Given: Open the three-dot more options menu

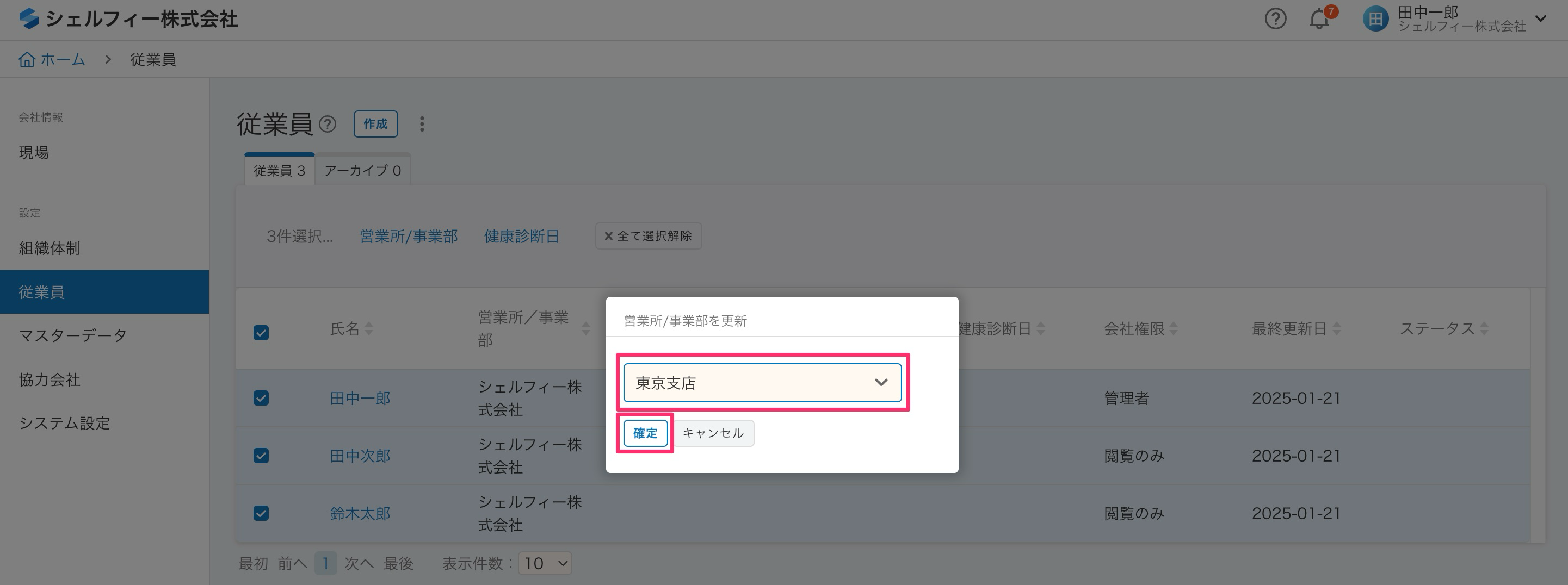Looking at the screenshot, I should coord(422,124).
